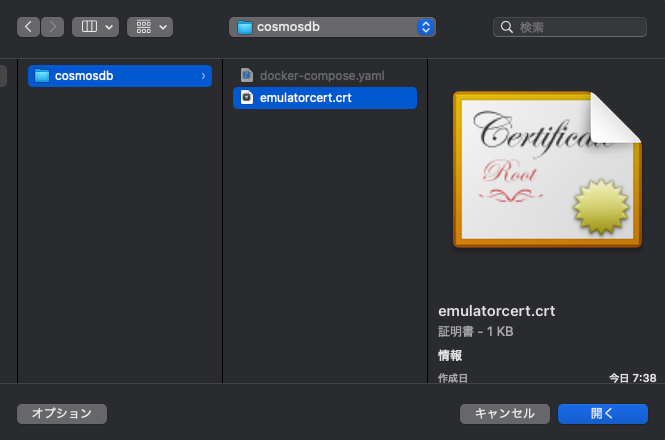665x440 pixels.
Task: Click the 今日 7:38 creation date value
Action: tap(633, 378)
